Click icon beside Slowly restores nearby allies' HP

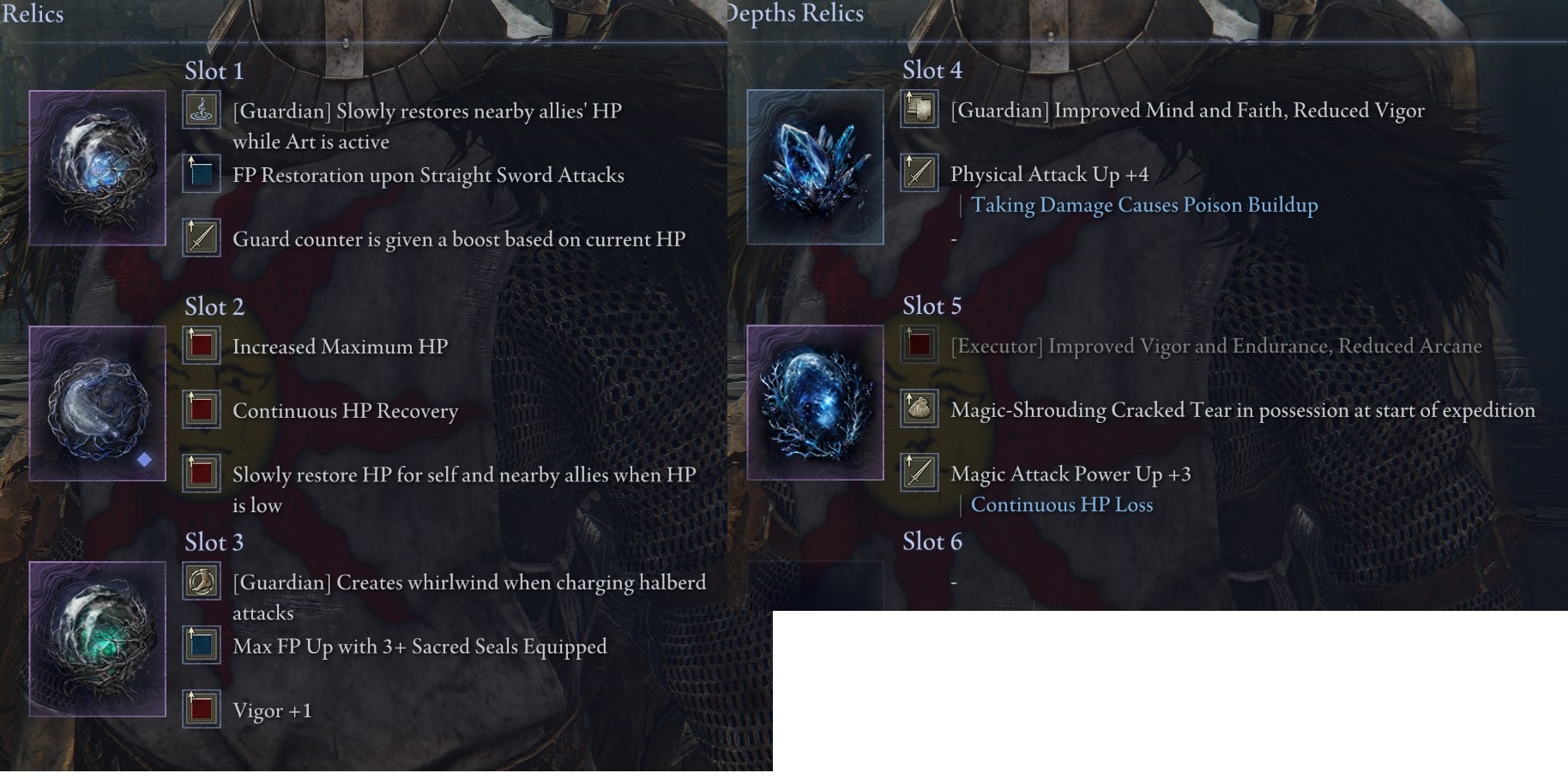pyautogui.click(x=202, y=111)
